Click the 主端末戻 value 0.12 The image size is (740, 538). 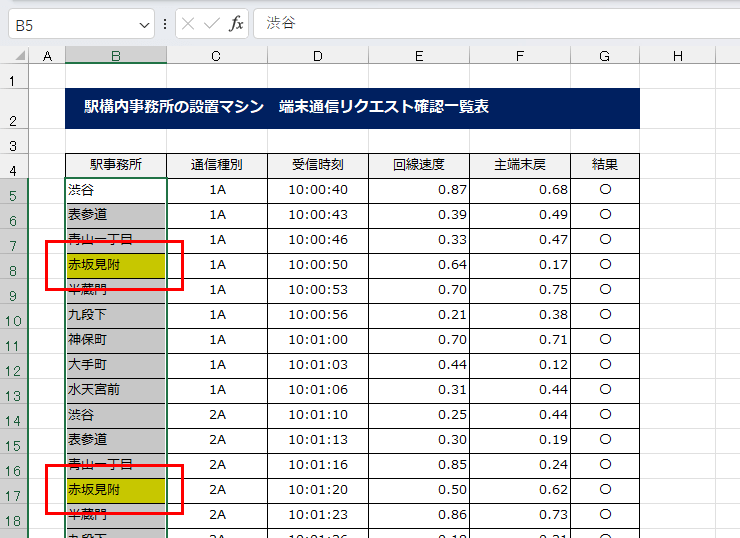pyautogui.click(x=520, y=365)
